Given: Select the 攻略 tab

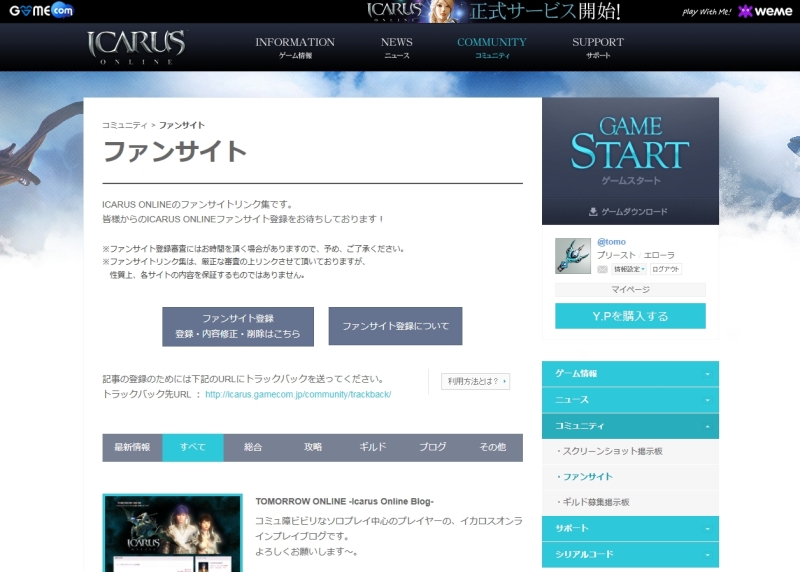Looking at the screenshot, I should click(313, 447).
